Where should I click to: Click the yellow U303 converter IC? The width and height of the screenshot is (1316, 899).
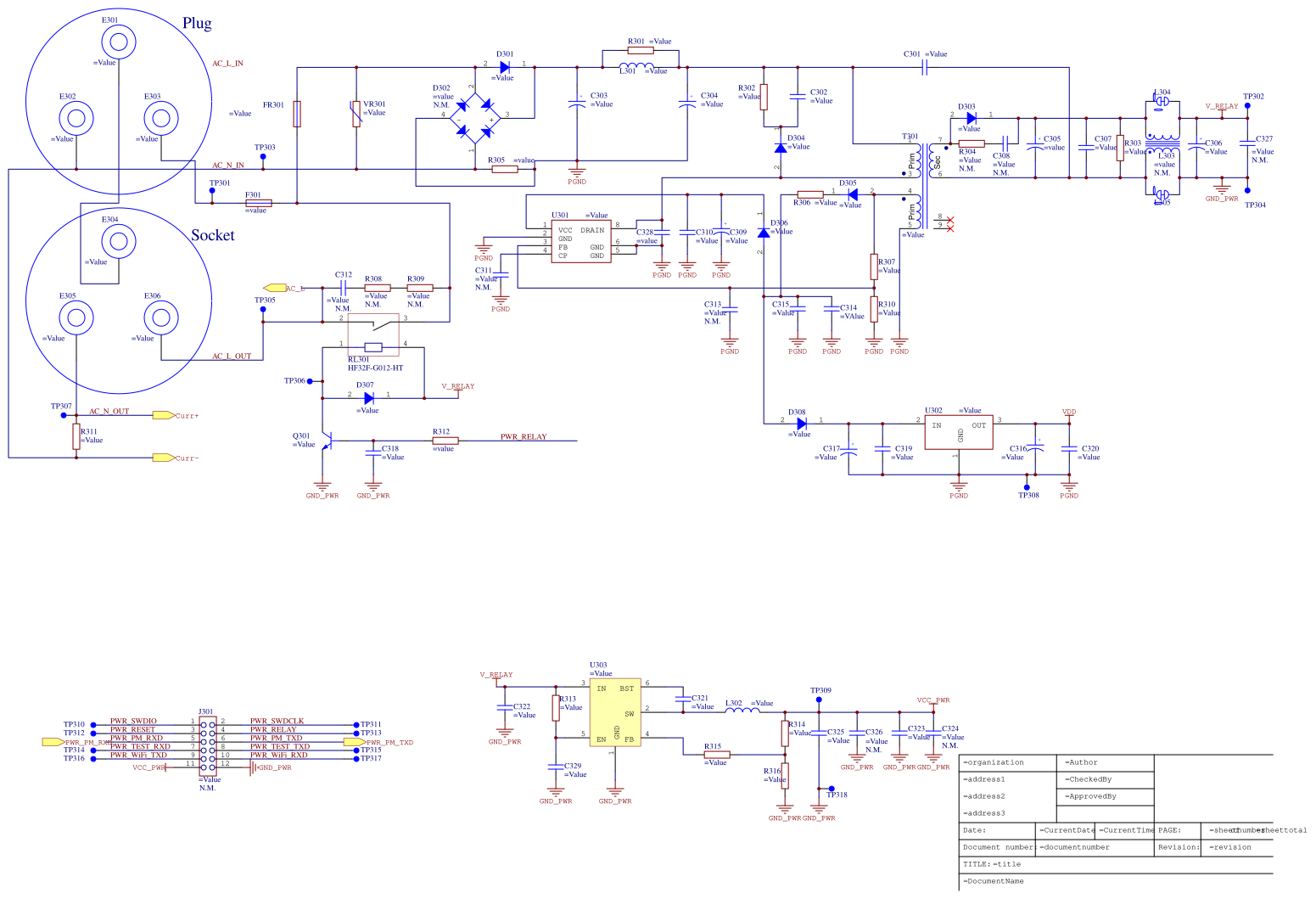coord(615,713)
